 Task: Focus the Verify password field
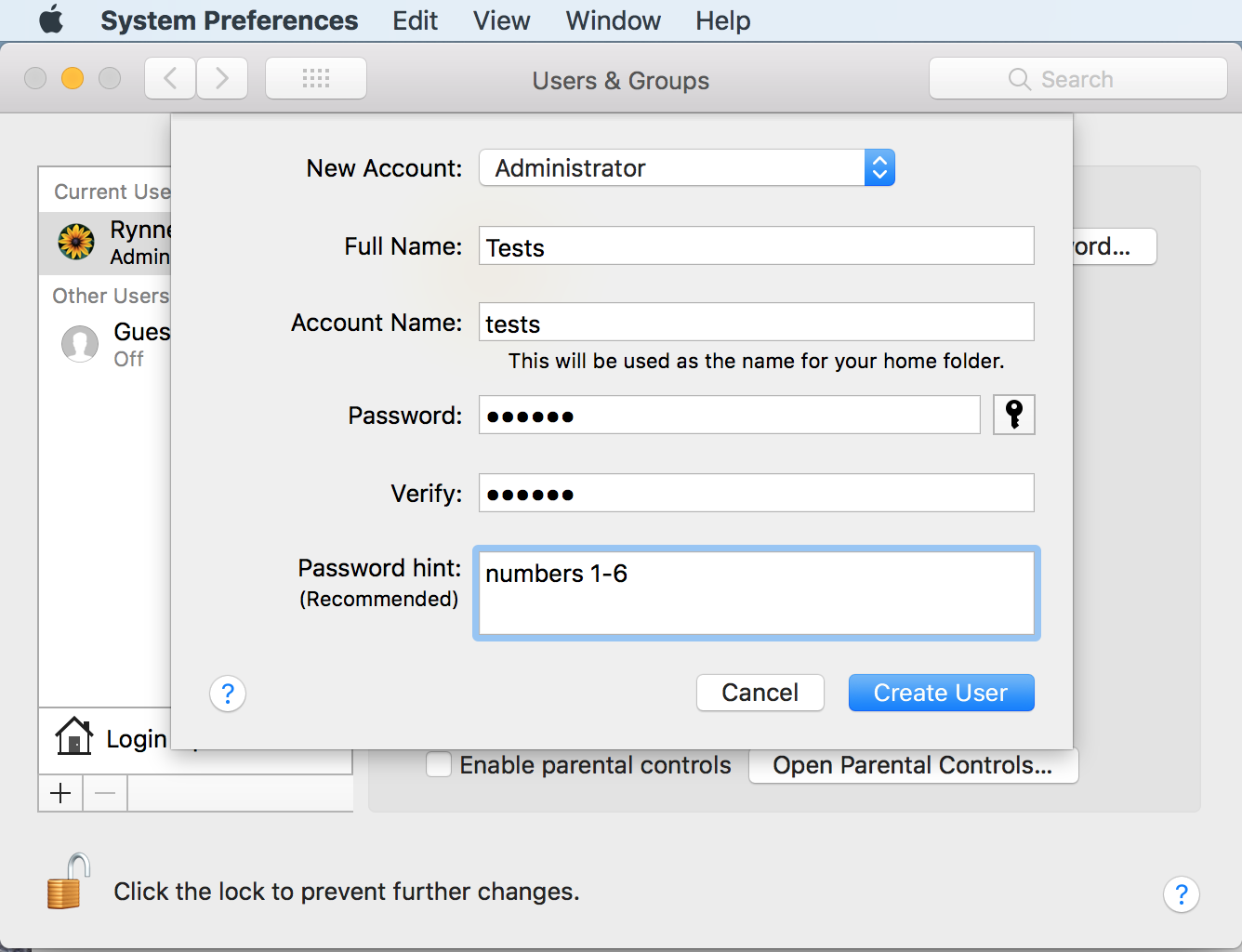click(756, 494)
